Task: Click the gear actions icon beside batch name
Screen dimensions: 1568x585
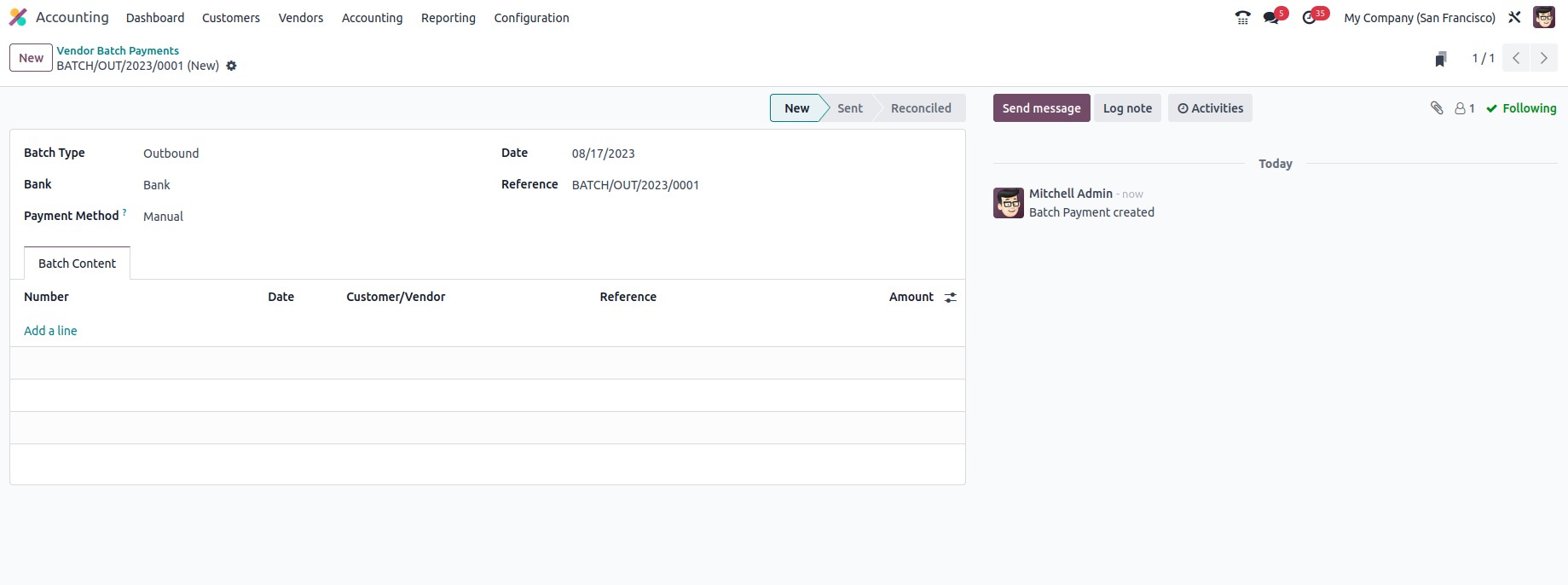Action: (x=231, y=66)
